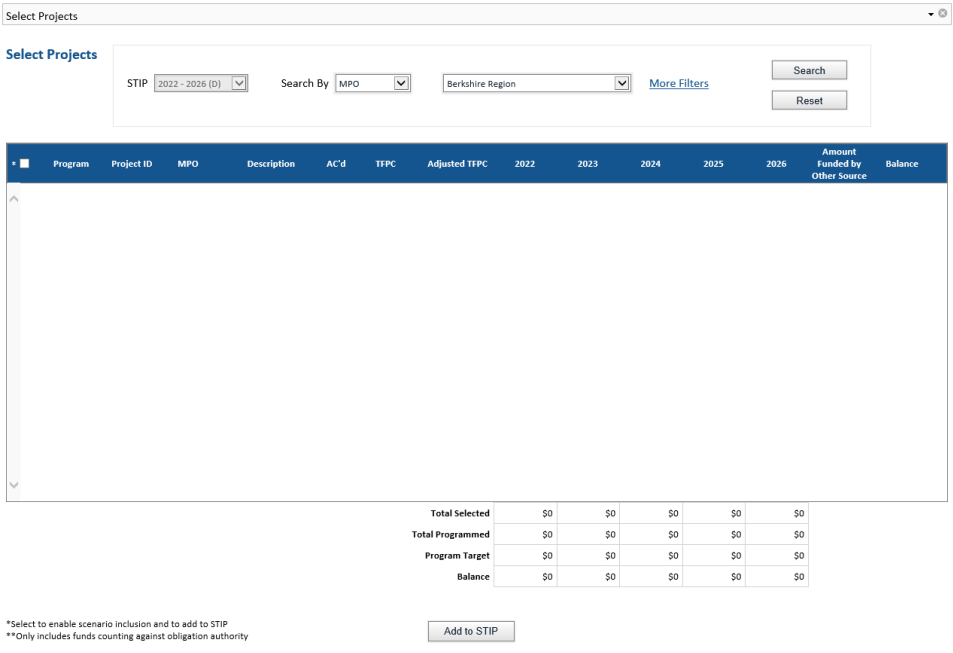Screen dimensions: 953x653
Task: Sort by the Project ID column header
Action: (131, 163)
